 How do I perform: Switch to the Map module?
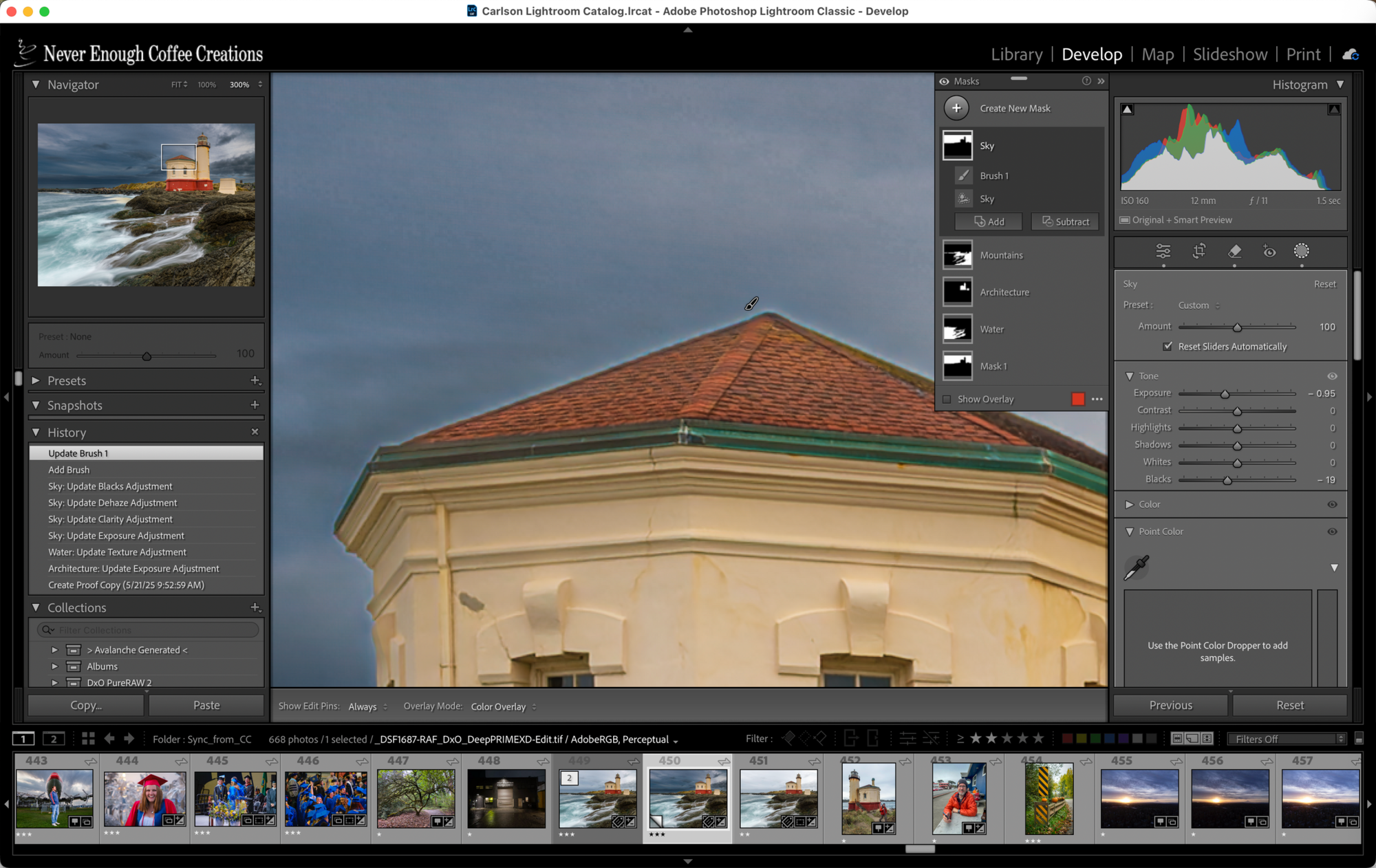tap(1157, 54)
